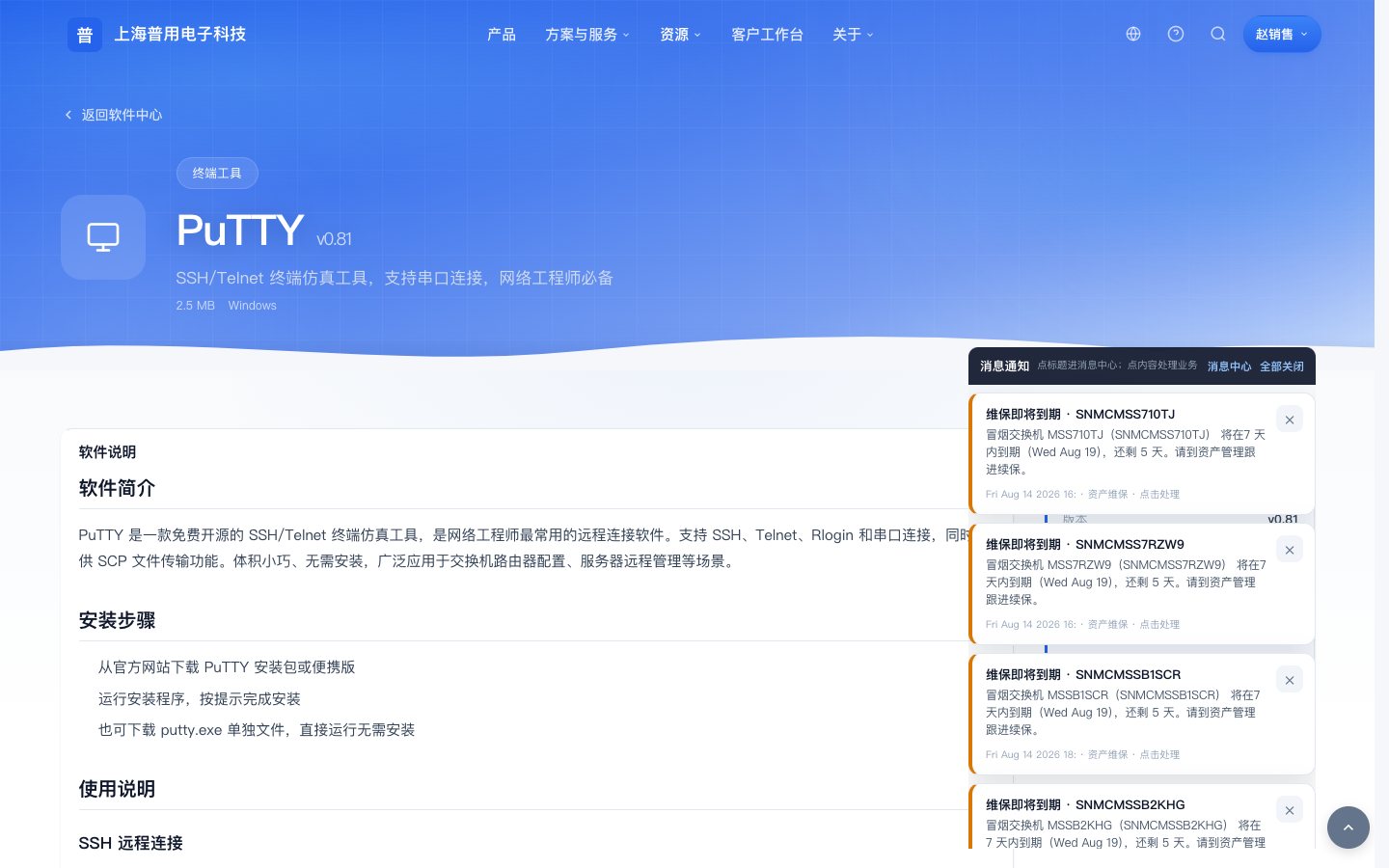Click the 上海普用电子科技 logo icon
Viewport: 1389px width, 868px height.
pos(85,35)
